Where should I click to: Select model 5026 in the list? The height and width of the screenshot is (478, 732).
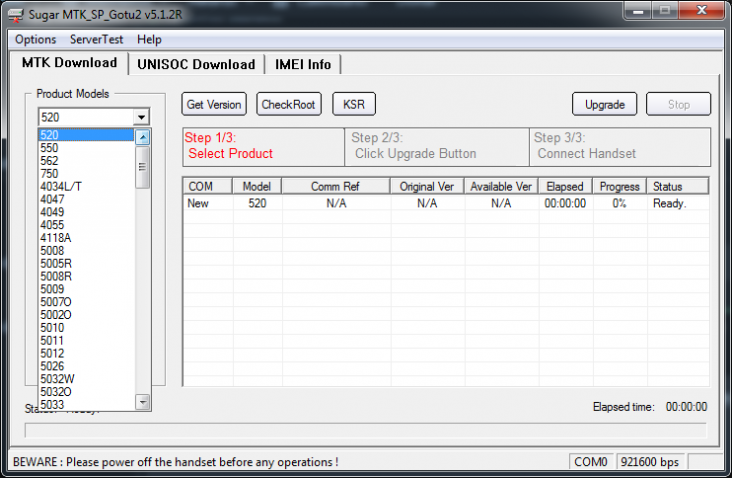(x=86, y=366)
